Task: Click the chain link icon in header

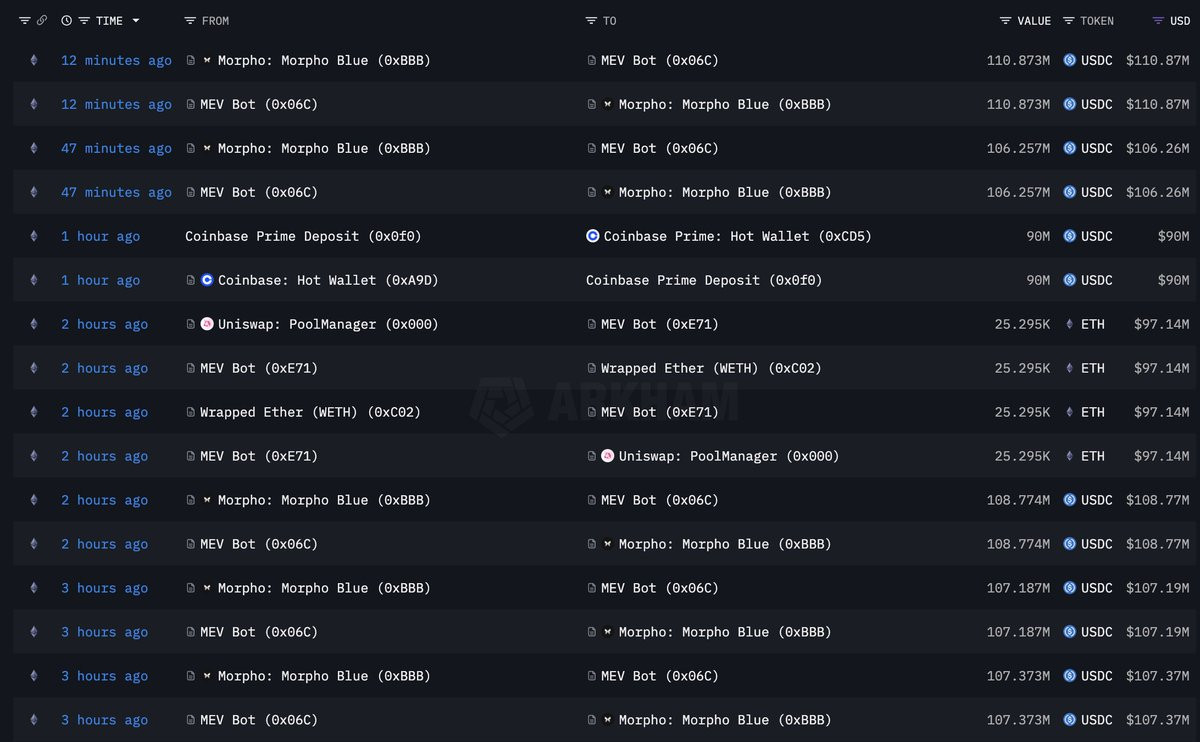Action: coord(42,20)
